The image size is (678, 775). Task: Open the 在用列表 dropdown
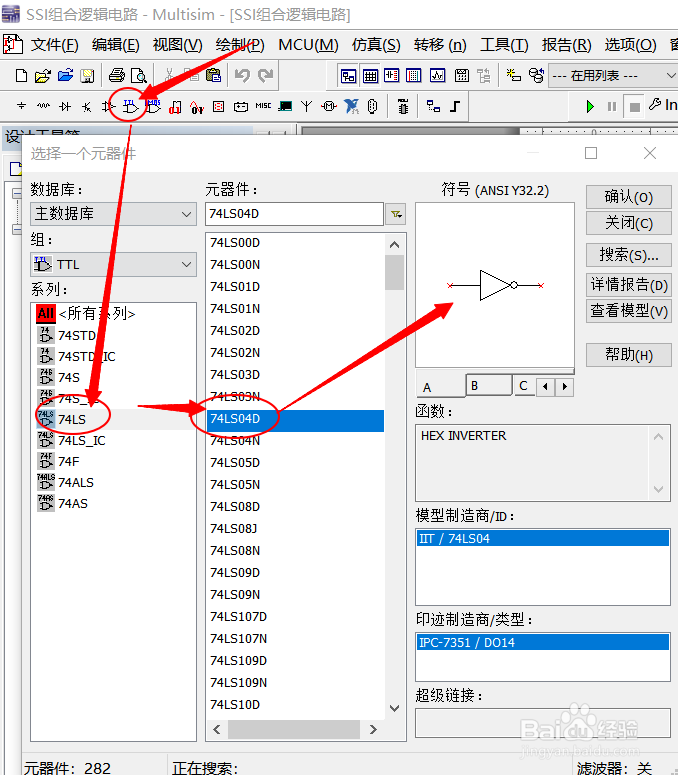(x=613, y=76)
